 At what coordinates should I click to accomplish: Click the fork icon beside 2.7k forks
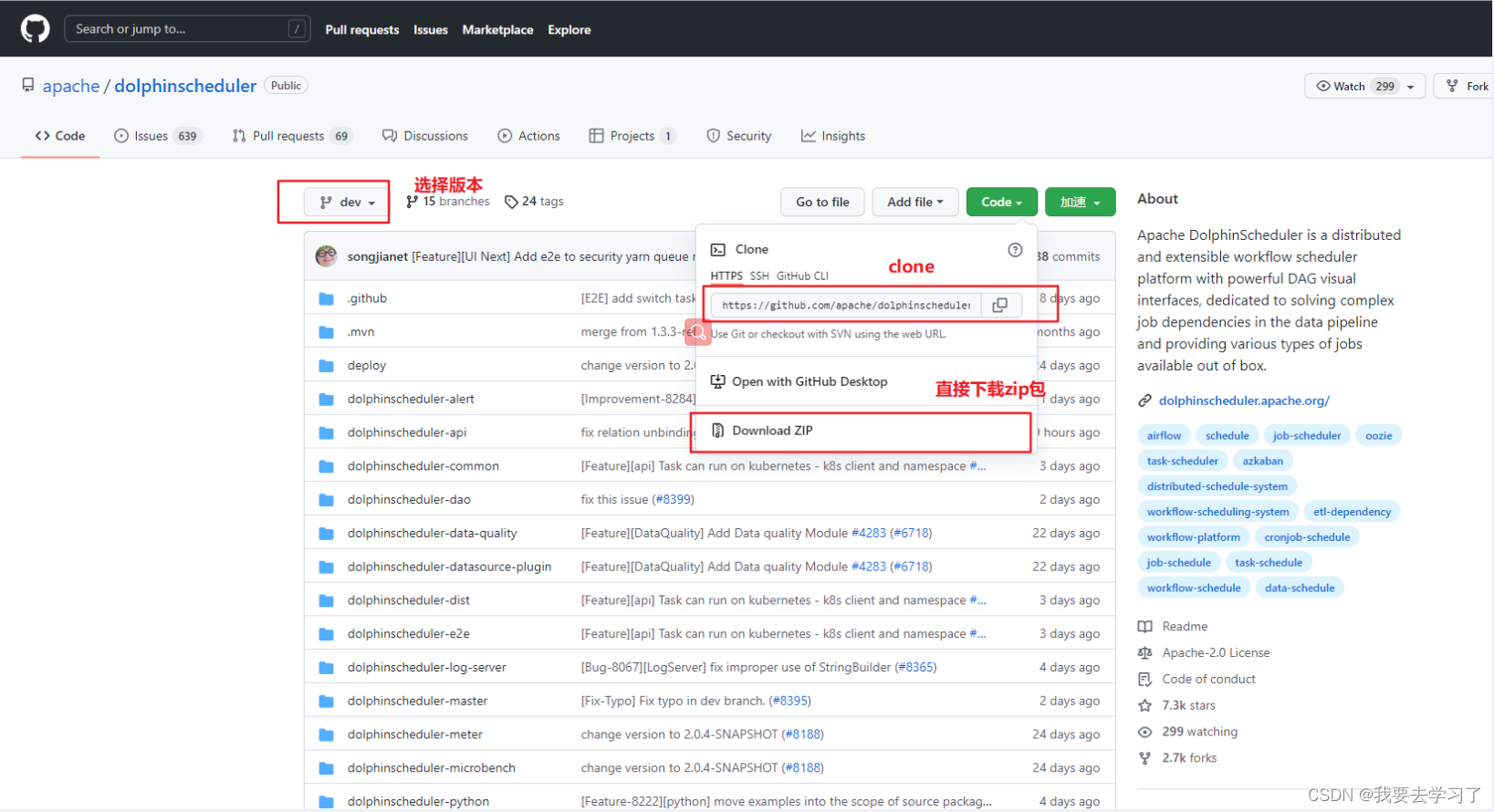coord(1145,758)
